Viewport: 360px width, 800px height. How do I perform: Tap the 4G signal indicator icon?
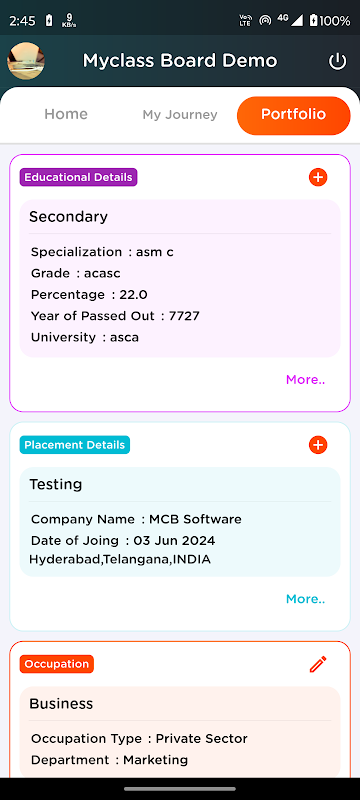(x=290, y=20)
